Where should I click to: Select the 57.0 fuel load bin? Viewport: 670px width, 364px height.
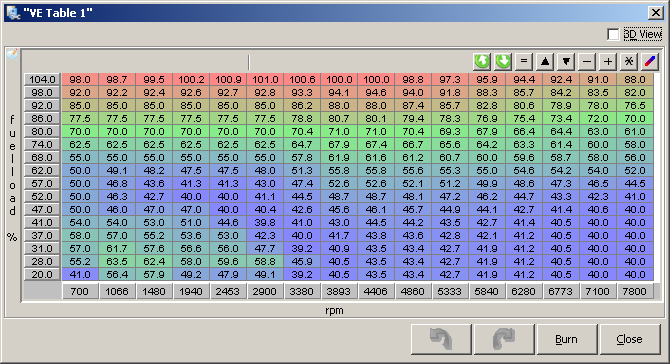pyautogui.click(x=42, y=184)
